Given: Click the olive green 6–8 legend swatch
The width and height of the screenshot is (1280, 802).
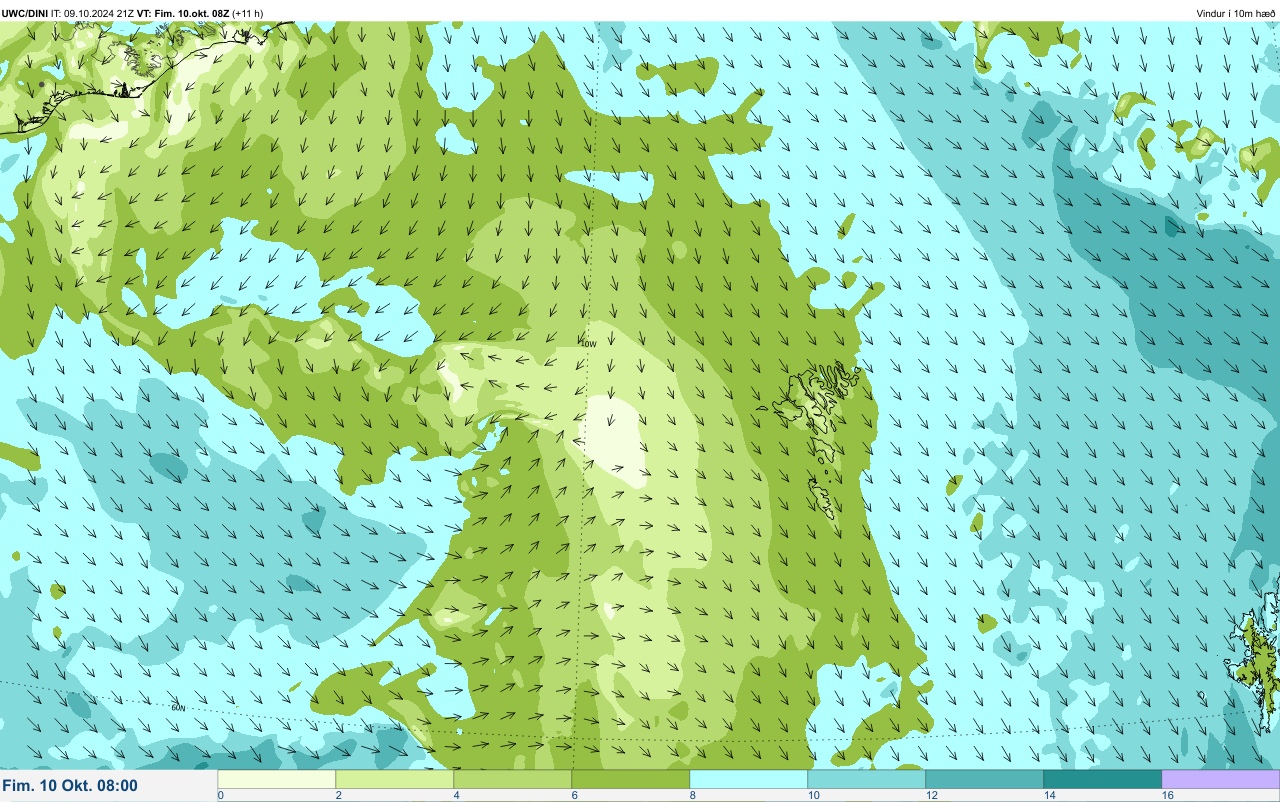Looking at the screenshot, I should click(x=630, y=779).
